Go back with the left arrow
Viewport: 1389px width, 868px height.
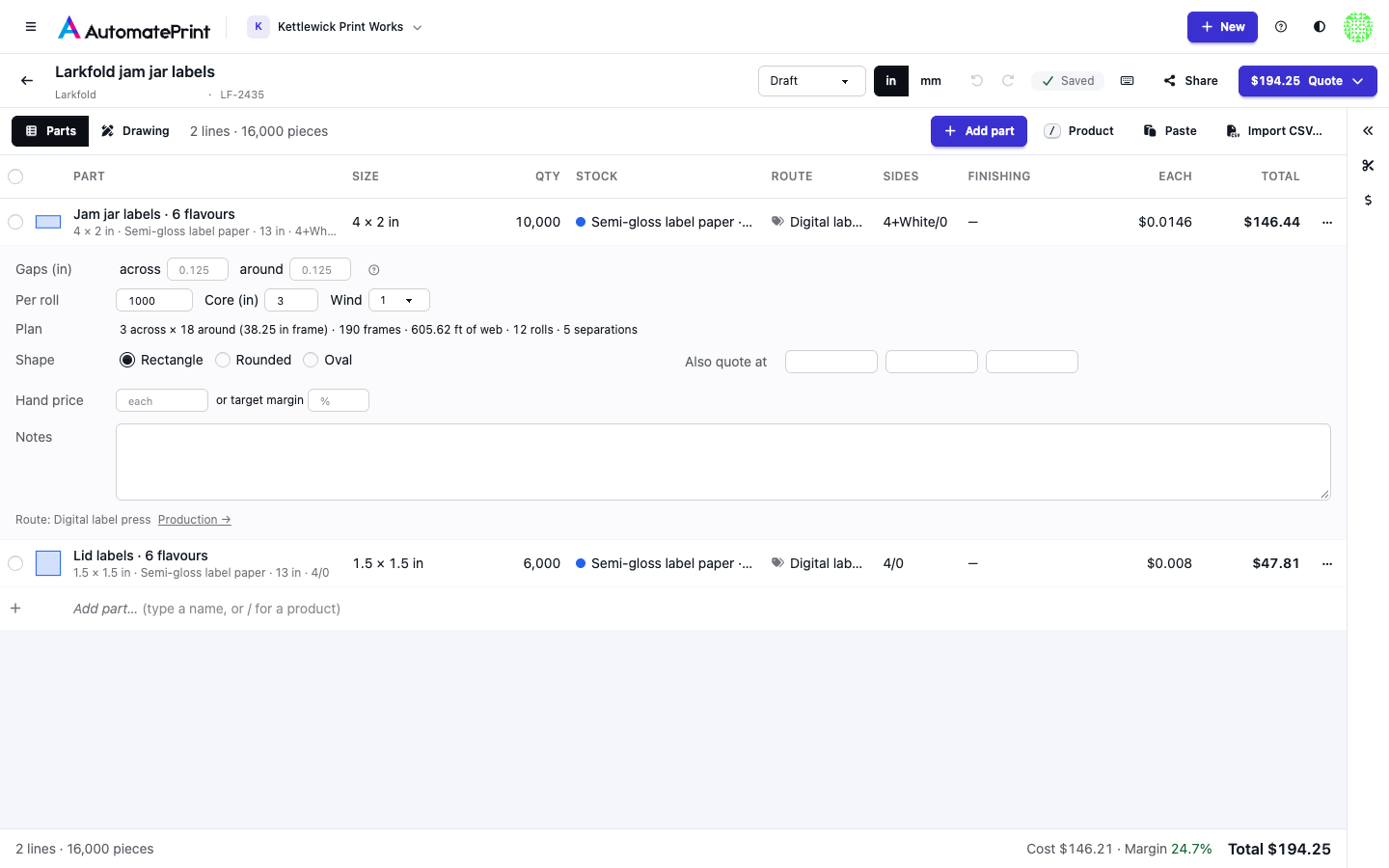tap(27, 81)
